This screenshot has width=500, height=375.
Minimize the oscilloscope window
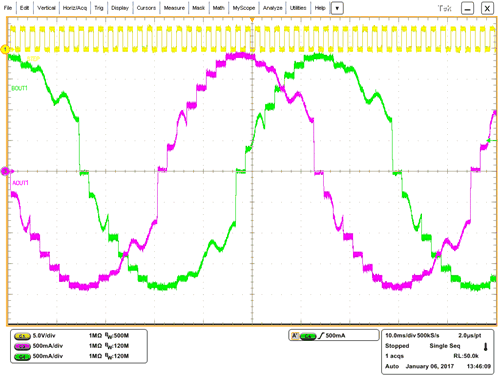[467, 9]
